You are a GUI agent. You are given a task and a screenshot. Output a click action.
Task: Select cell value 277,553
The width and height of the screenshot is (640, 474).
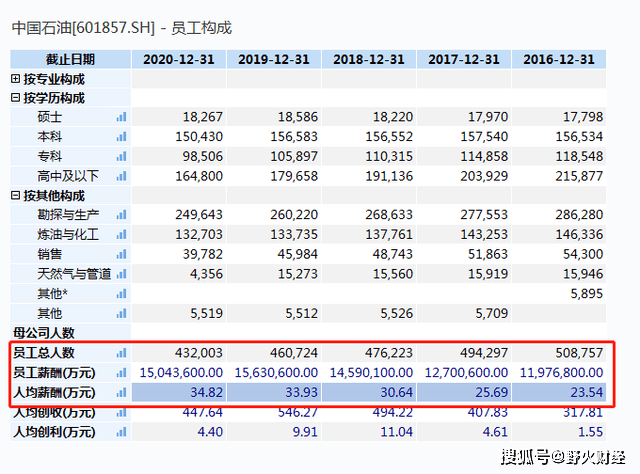click(484, 215)
